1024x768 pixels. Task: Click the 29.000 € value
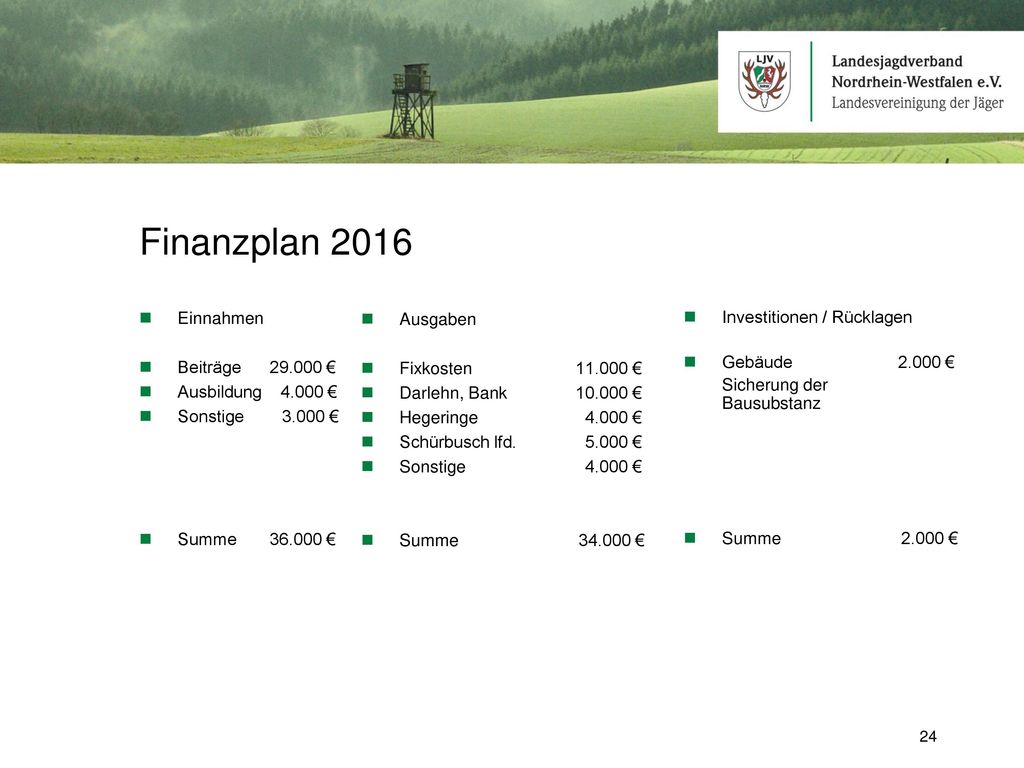[x=302, y=367]
